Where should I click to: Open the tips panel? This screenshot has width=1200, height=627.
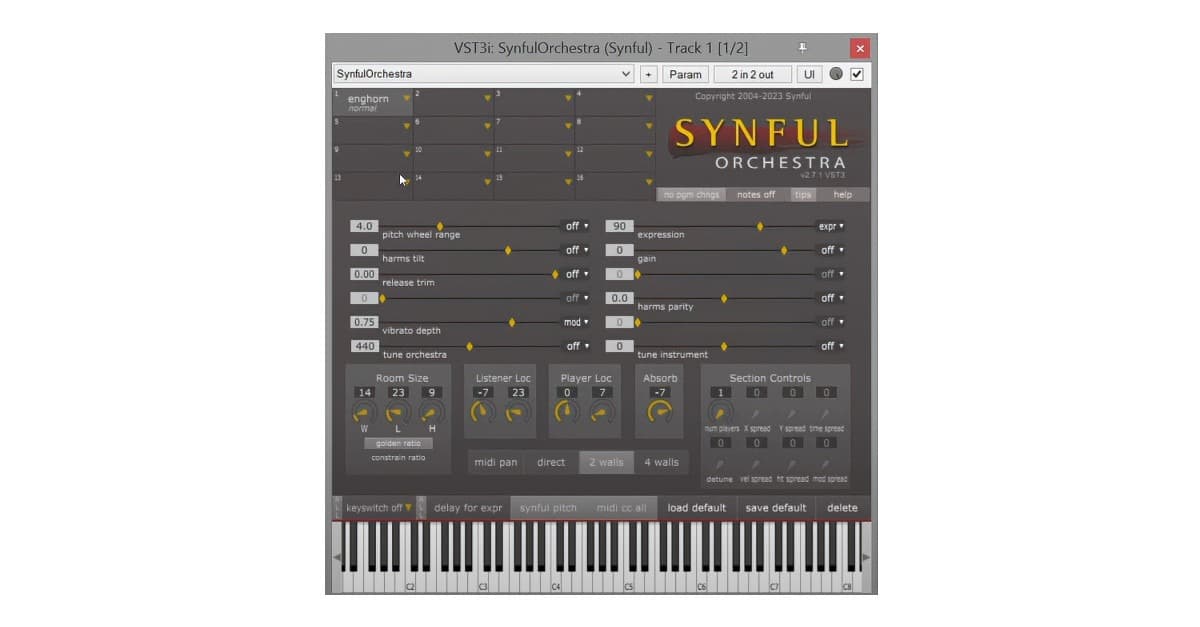[x=802, y=195]
